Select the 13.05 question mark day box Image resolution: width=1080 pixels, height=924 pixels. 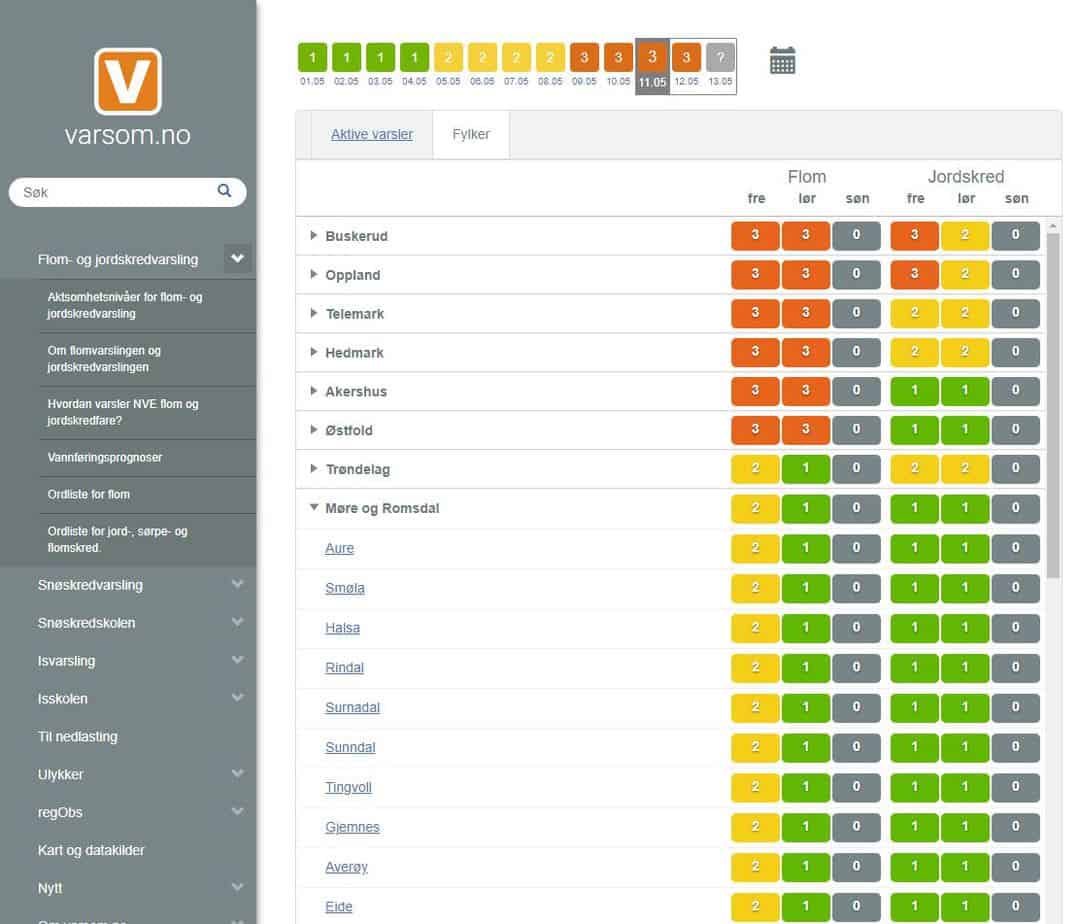[719, 58]
